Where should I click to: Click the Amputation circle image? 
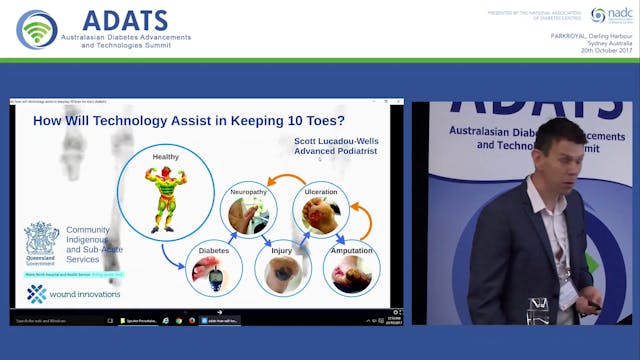coord(352,268)
